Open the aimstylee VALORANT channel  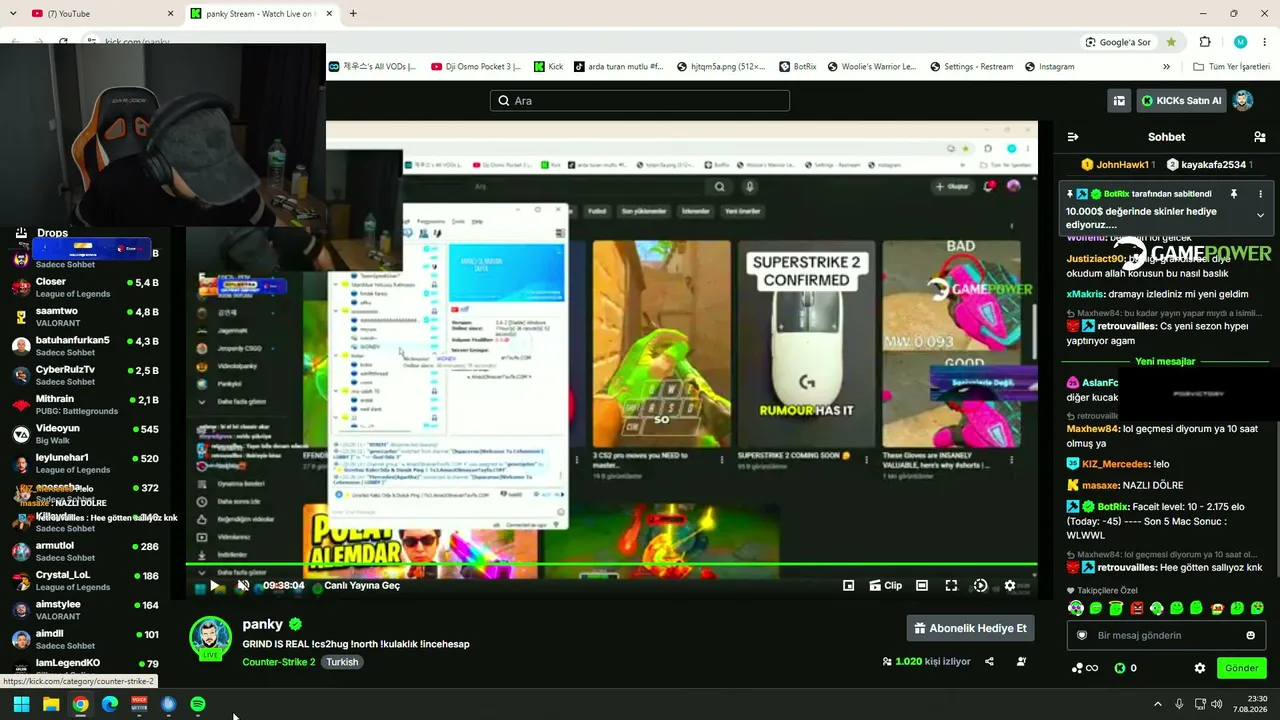(x=85, y=610)
